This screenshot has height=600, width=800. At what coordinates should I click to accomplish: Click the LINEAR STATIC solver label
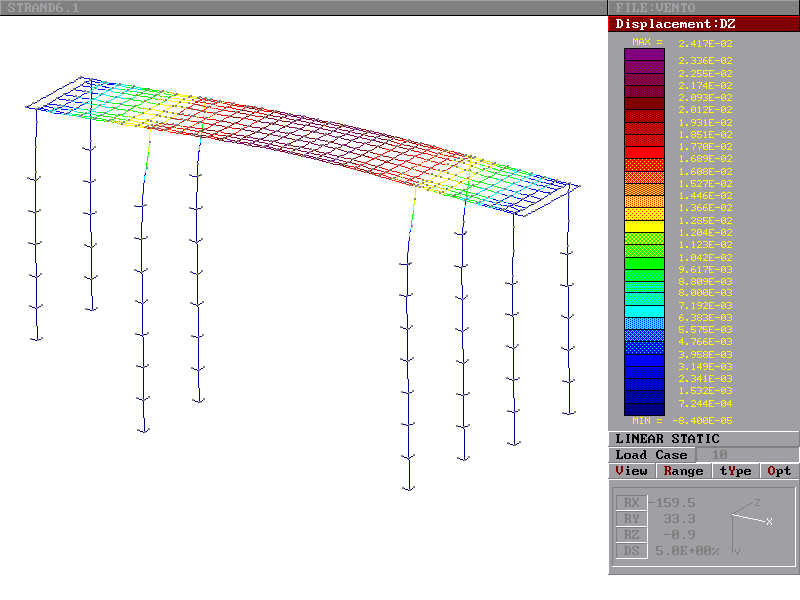coord(667,439)
